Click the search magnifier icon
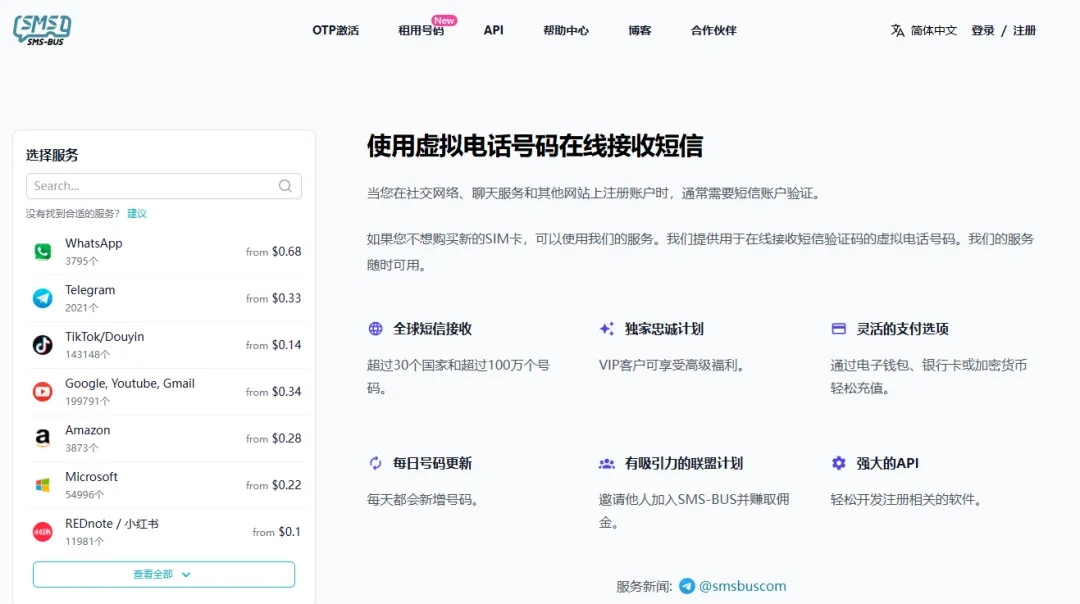The image size is (1080, 604). [x=285, y=186]
